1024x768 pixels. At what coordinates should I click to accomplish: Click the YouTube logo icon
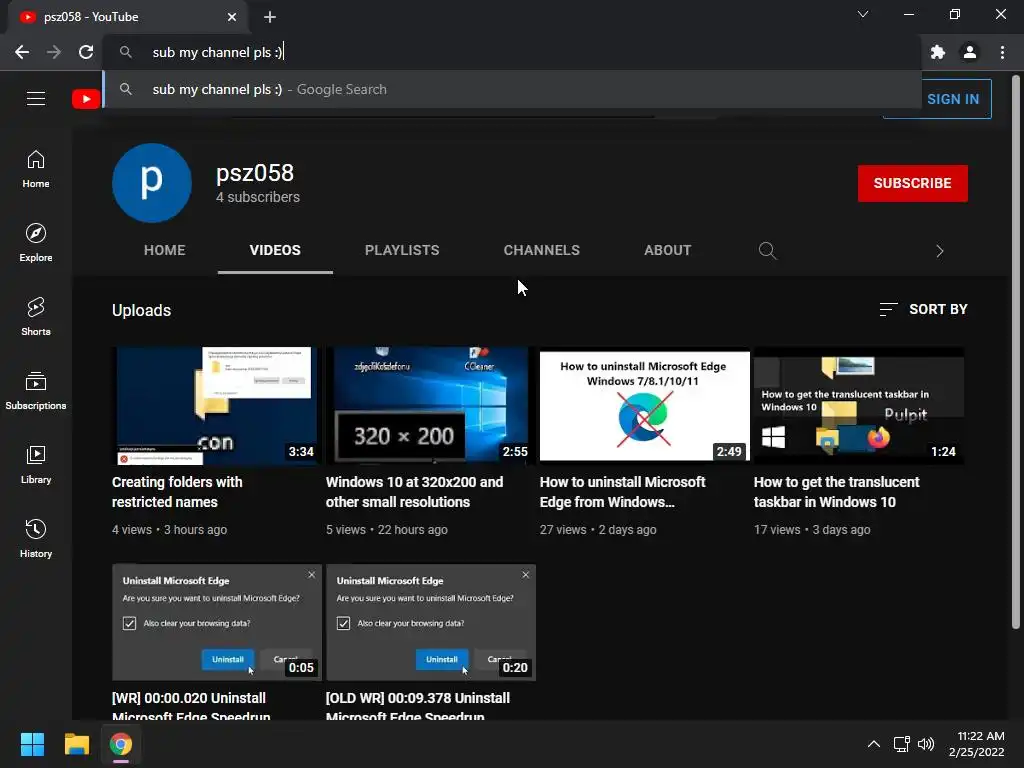click(86, 99)
